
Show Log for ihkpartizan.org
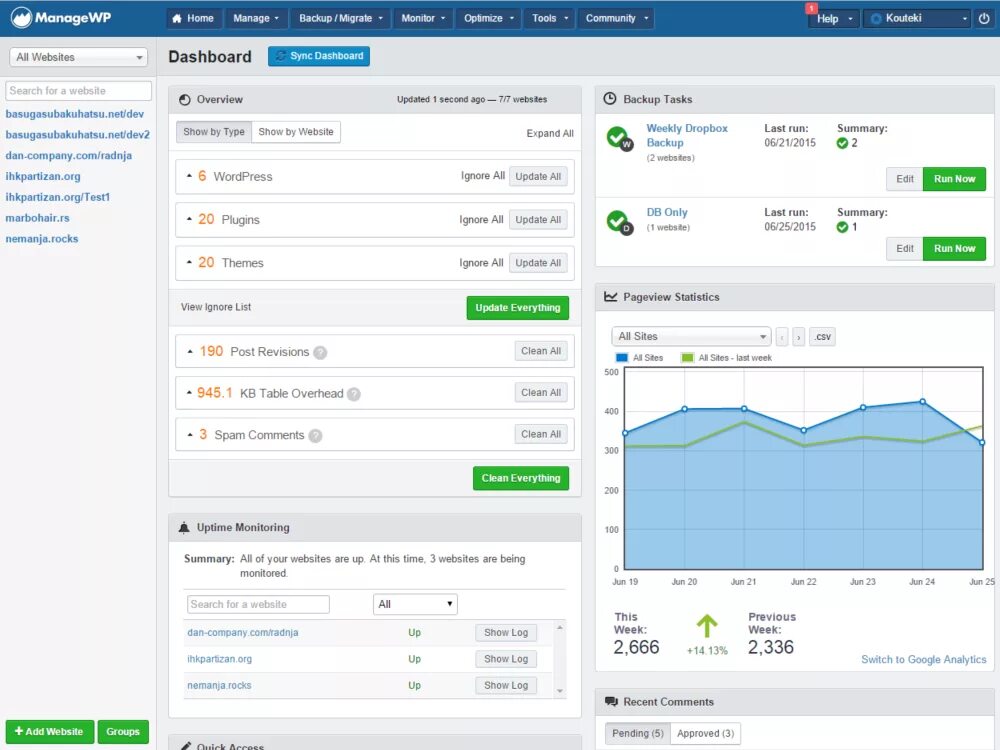point(506,659)
